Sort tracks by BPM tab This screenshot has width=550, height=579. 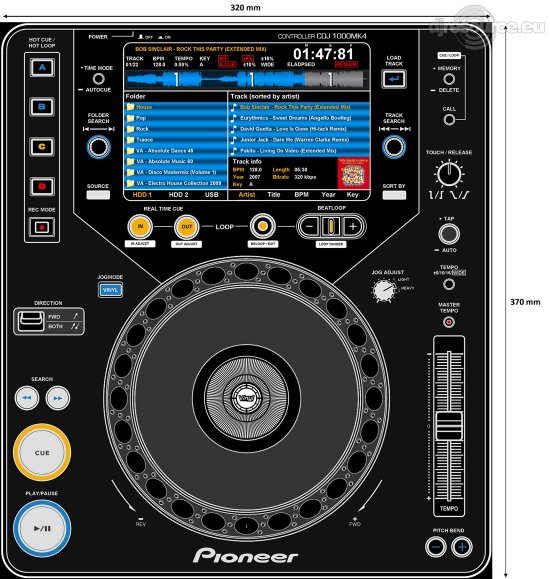301,195
